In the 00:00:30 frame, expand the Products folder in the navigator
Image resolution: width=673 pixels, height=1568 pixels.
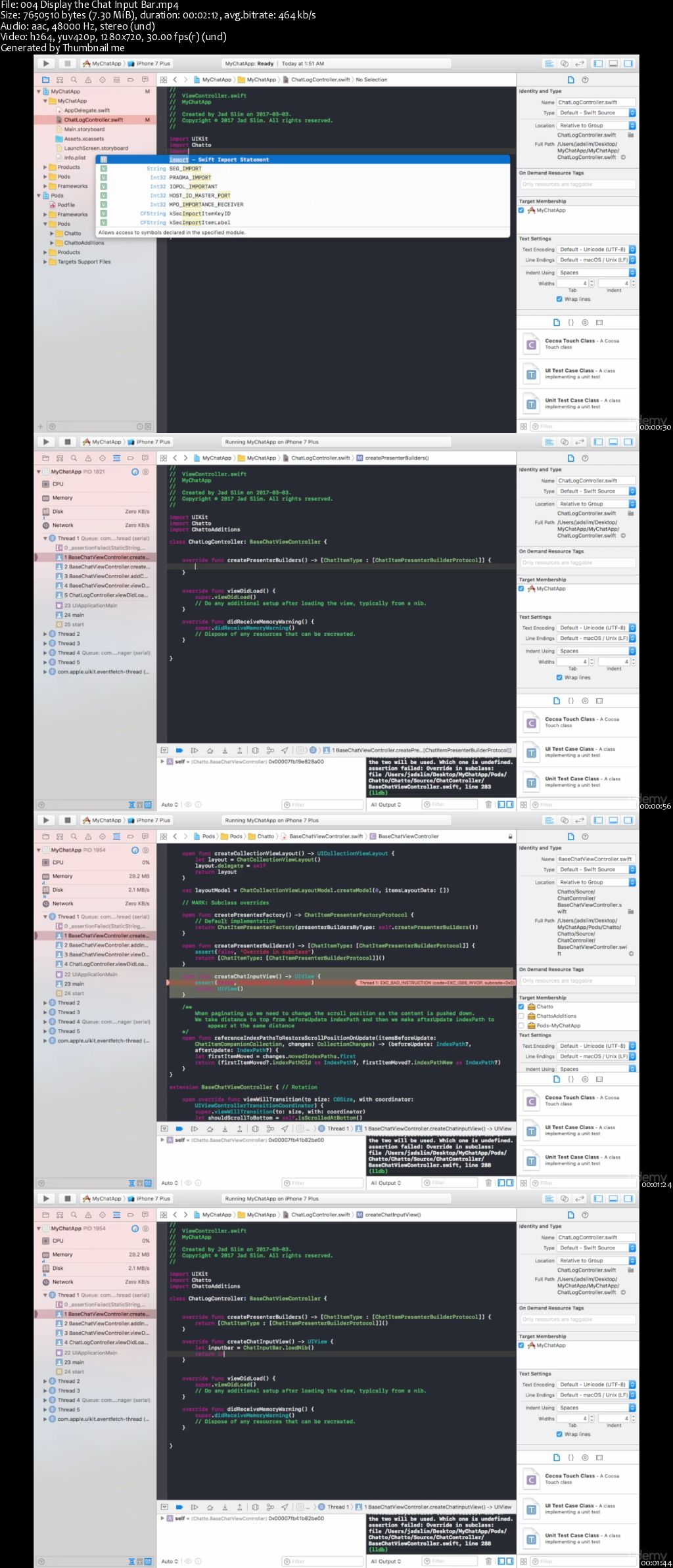[x=45, y=167]
